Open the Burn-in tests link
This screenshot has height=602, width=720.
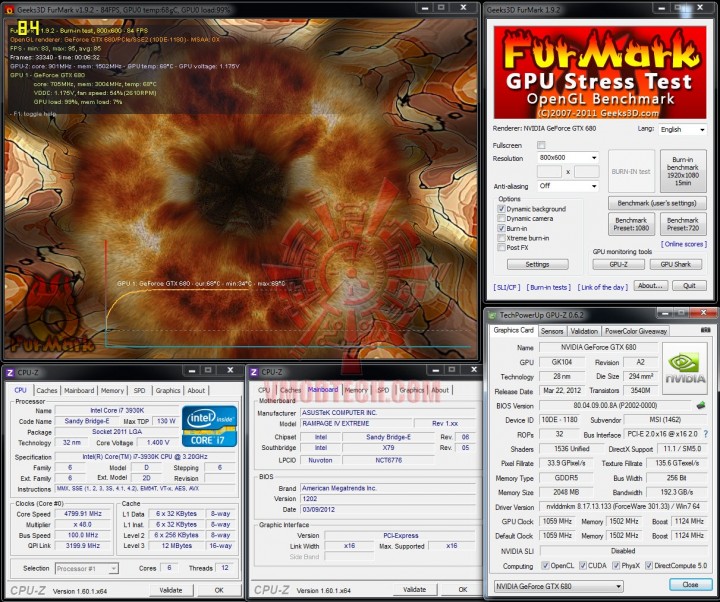[549, 287]
